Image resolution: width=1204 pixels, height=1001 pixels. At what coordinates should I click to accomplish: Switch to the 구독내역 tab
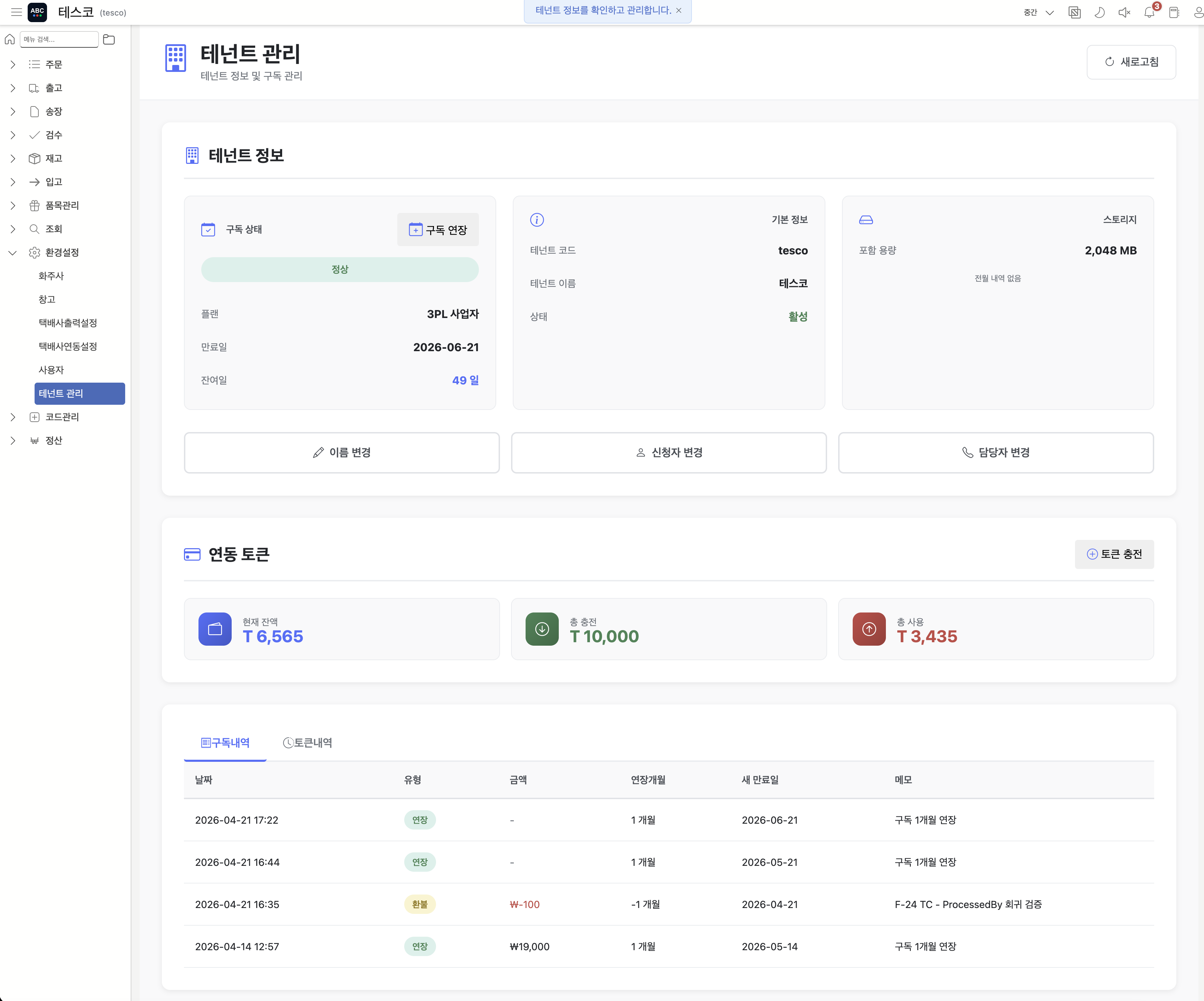[225, 743]
